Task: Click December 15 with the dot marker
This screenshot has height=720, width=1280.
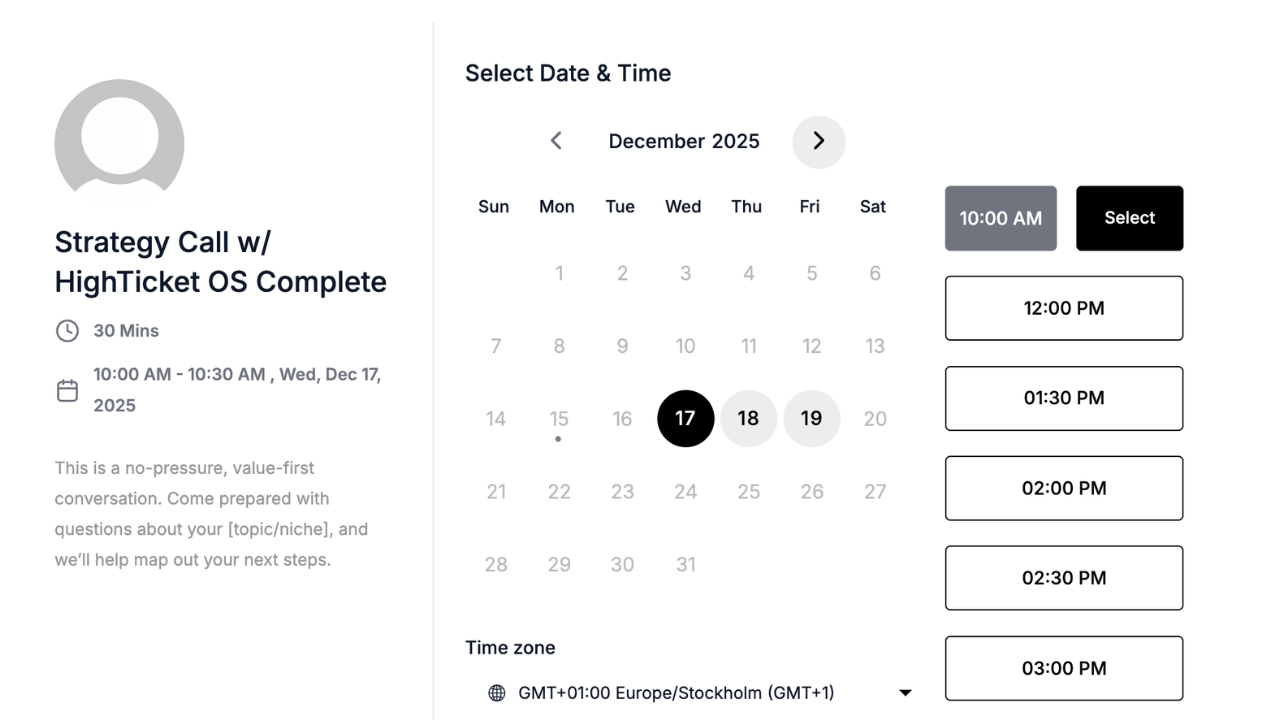Action: point(558,419)
